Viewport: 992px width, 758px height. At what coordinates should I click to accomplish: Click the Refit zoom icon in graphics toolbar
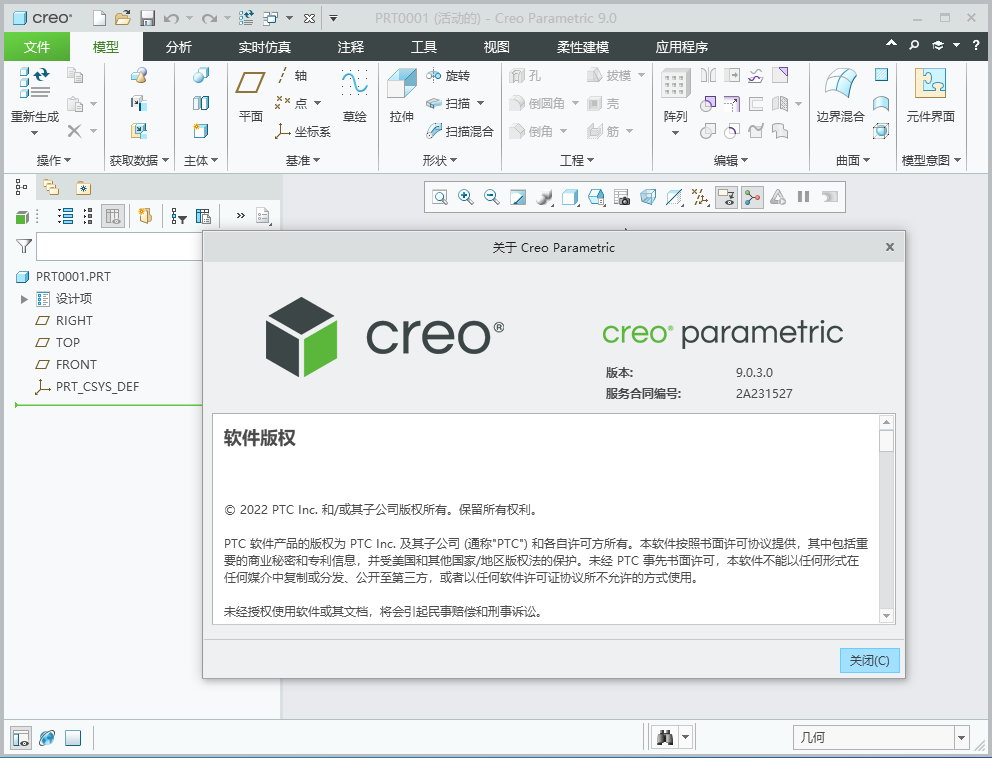(x=440, y=197)
